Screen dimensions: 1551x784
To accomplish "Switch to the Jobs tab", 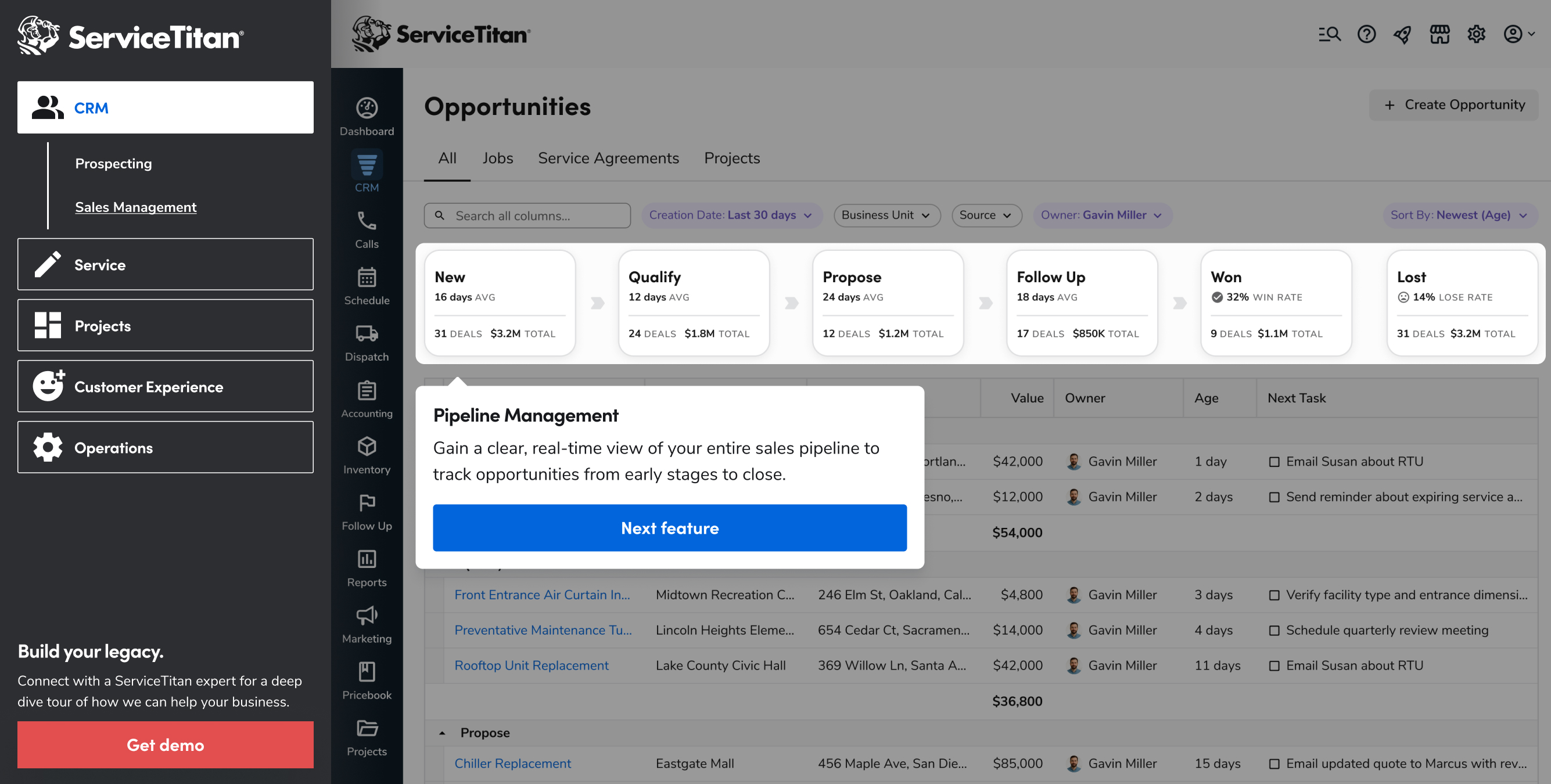I will [x=497, y=158].
